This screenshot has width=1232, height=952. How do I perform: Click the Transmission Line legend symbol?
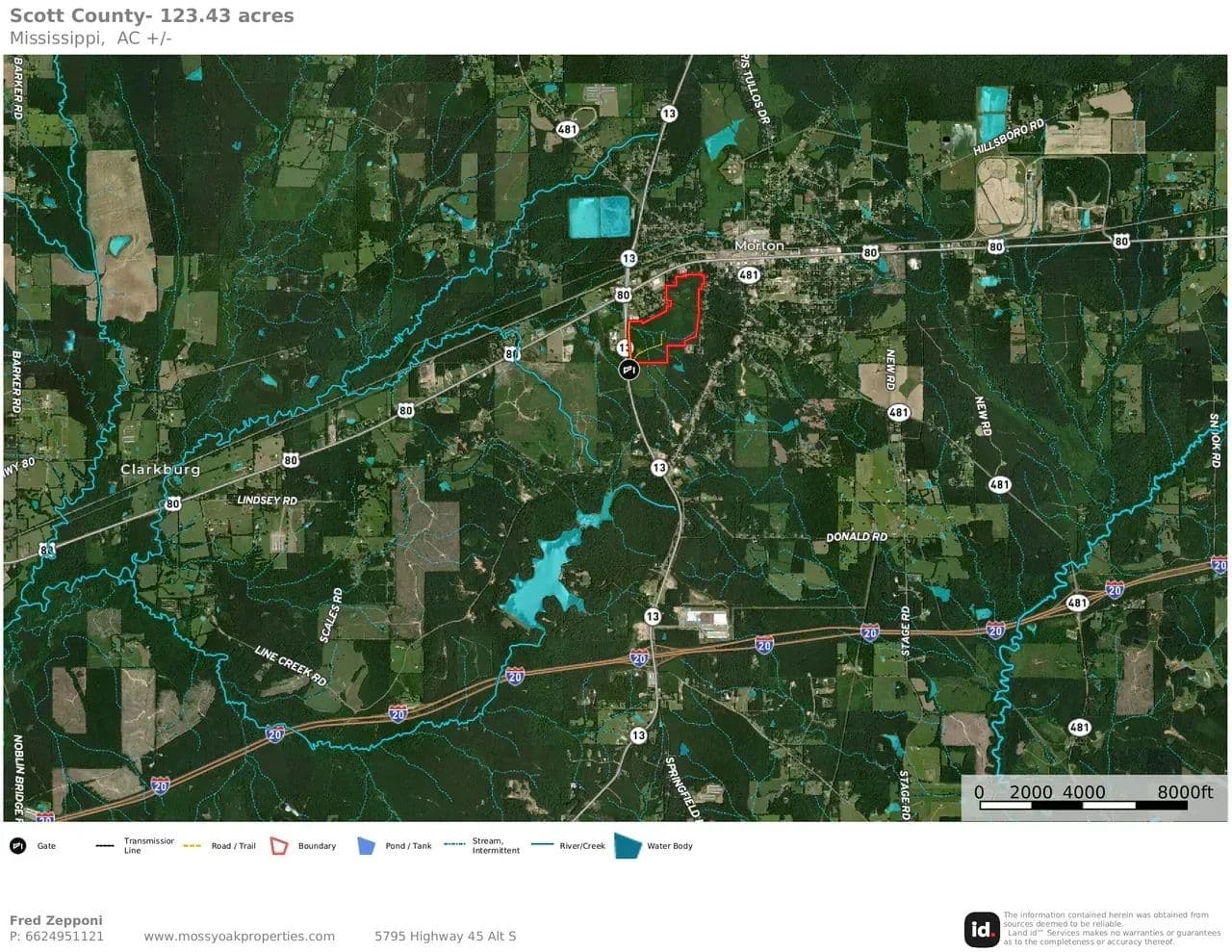(105, 846)
